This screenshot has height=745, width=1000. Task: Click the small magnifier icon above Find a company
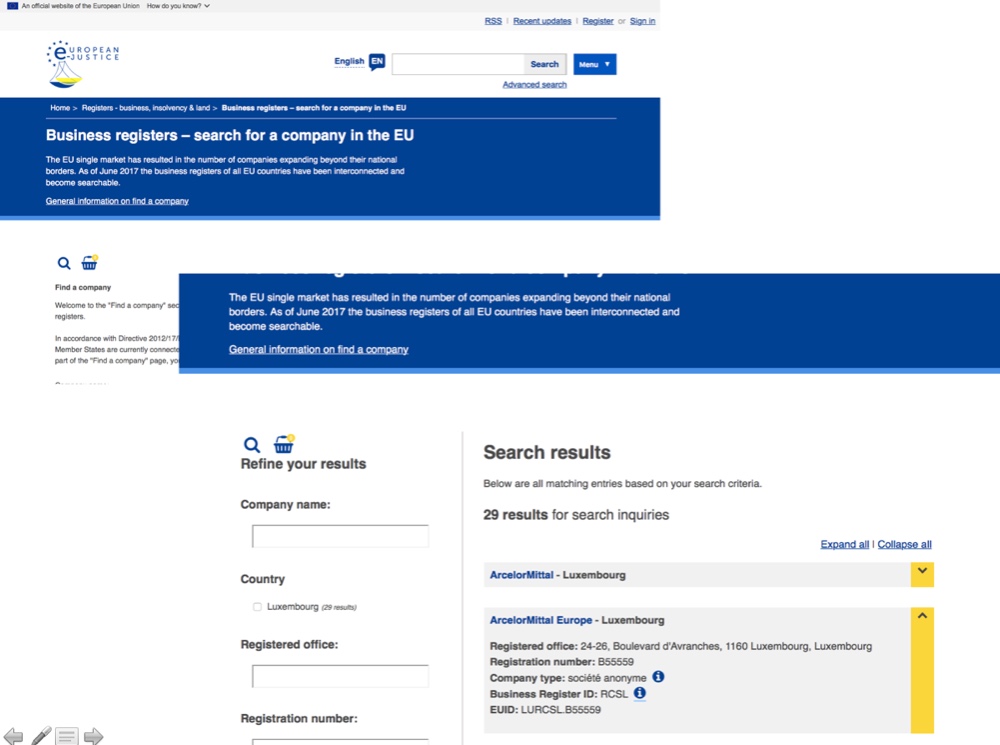point(64,263)
